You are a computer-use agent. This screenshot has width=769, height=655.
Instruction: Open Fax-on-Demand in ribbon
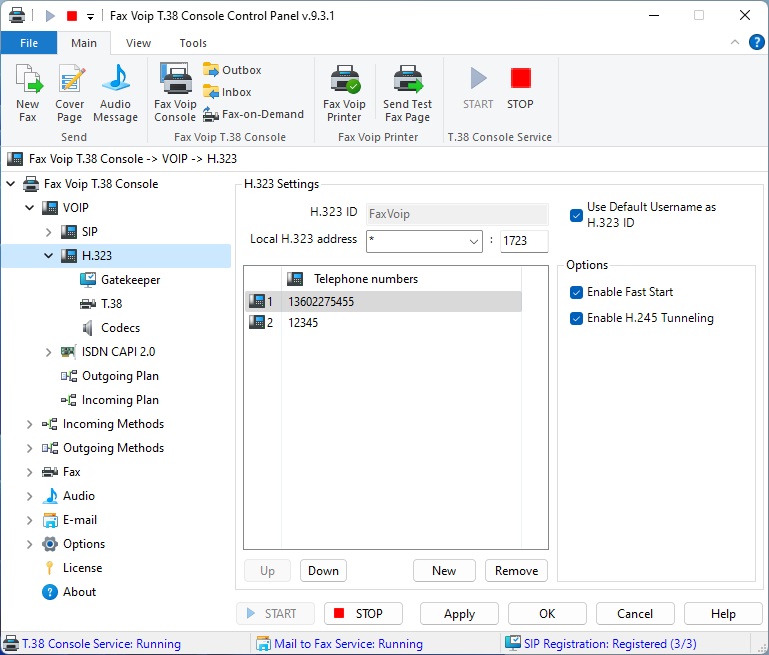click(x=253, y=114)
